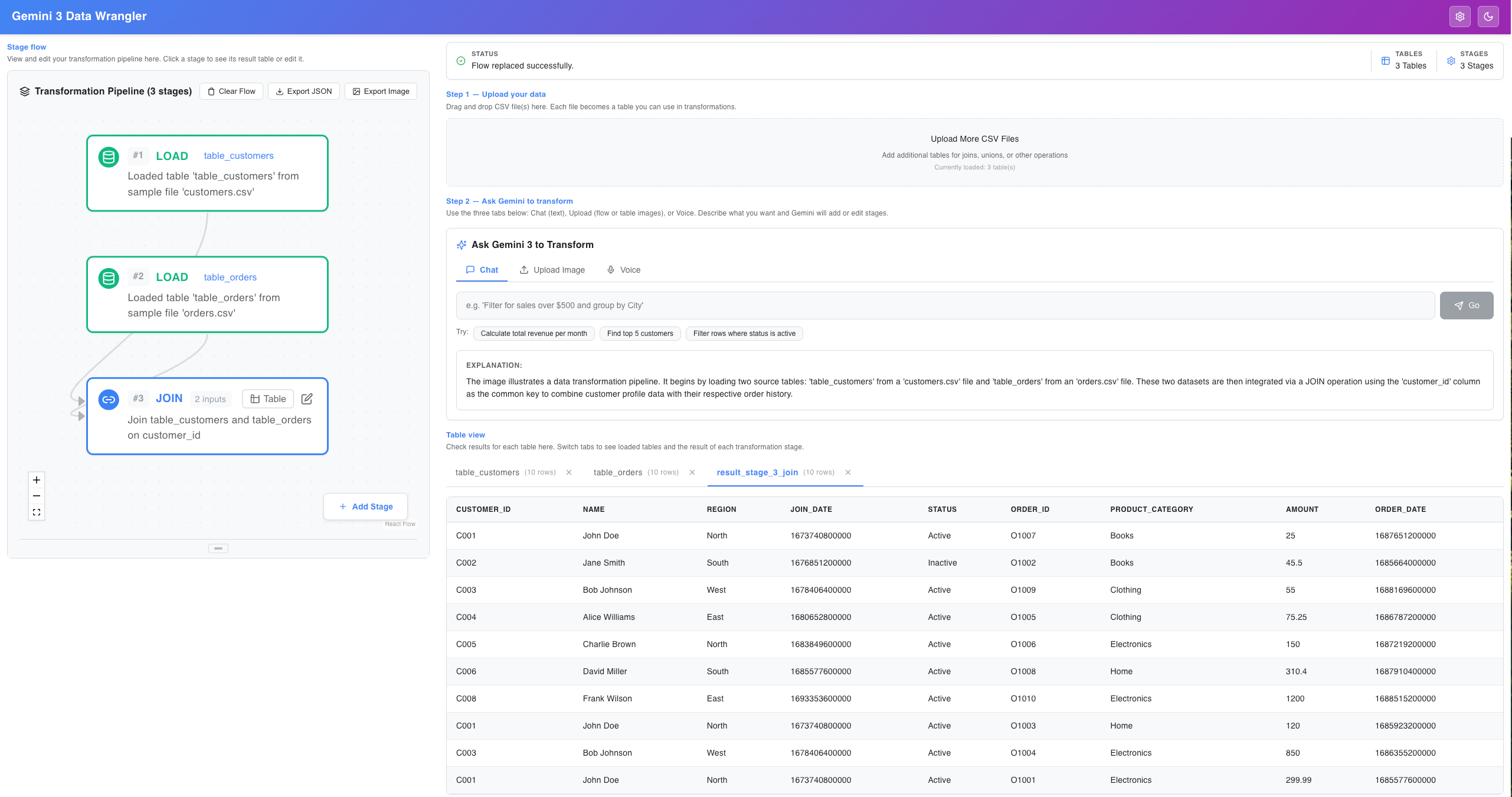
Task: Export the pipeline as JSON
Action: point(304,92)
